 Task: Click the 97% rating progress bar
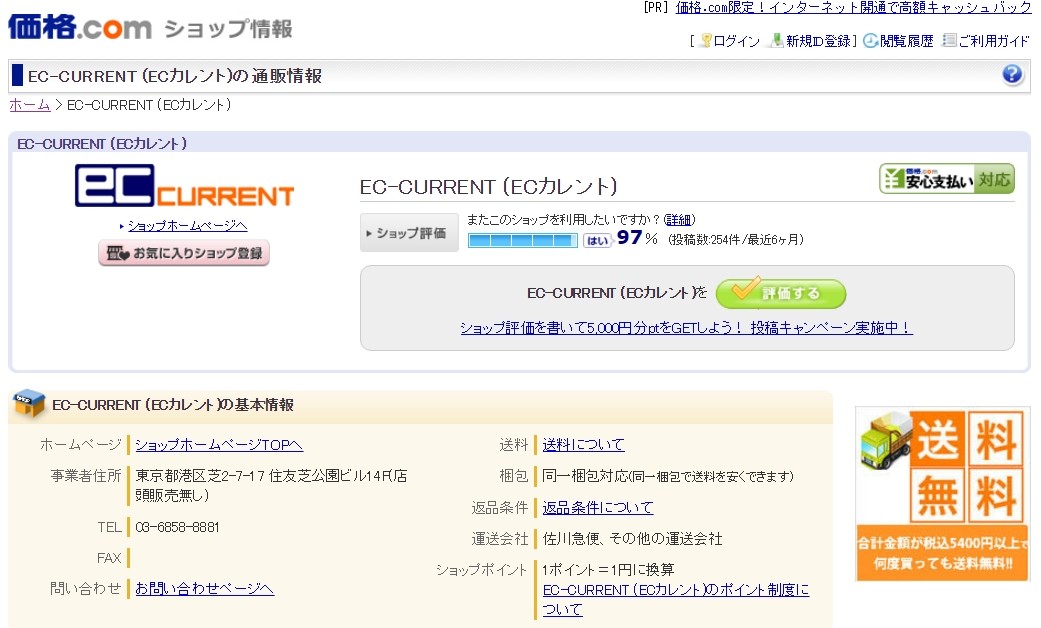[523, 240]
